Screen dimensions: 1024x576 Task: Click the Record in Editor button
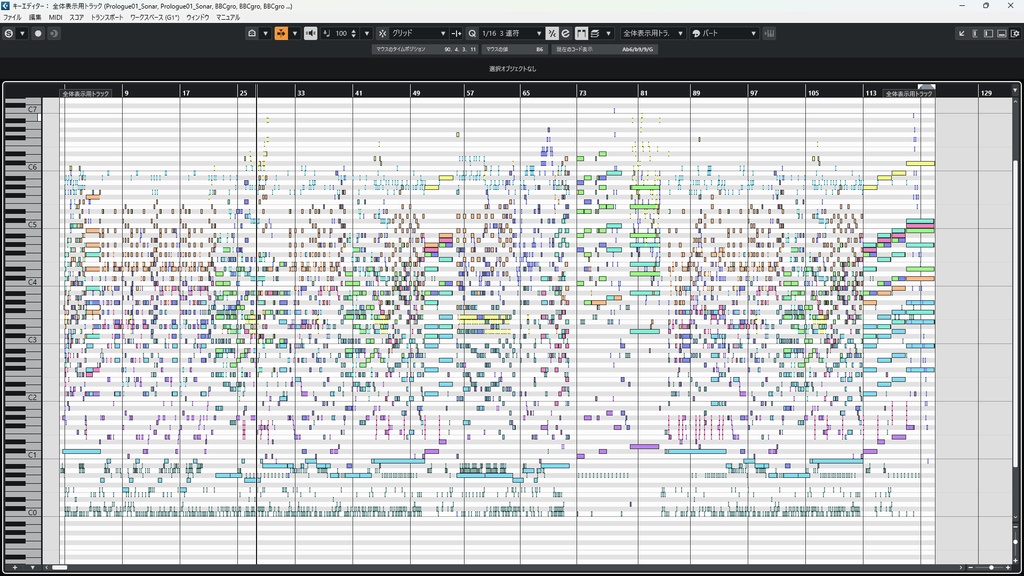[x=38, y=33]
